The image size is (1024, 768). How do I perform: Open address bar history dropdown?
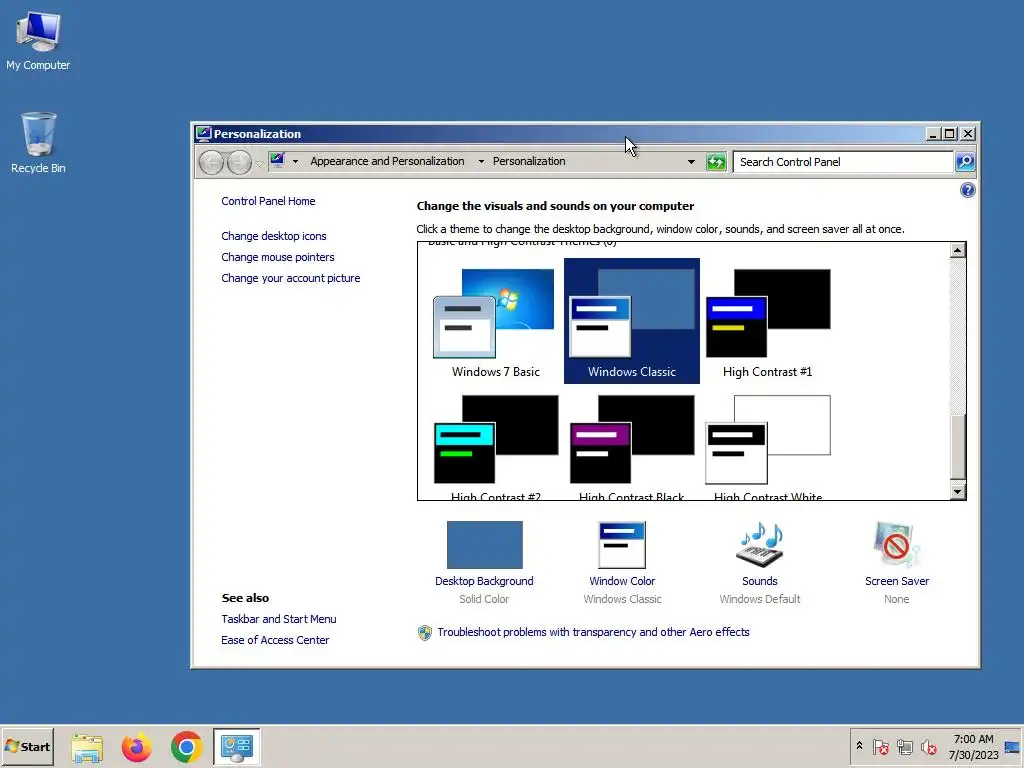(x=691, y=161)
